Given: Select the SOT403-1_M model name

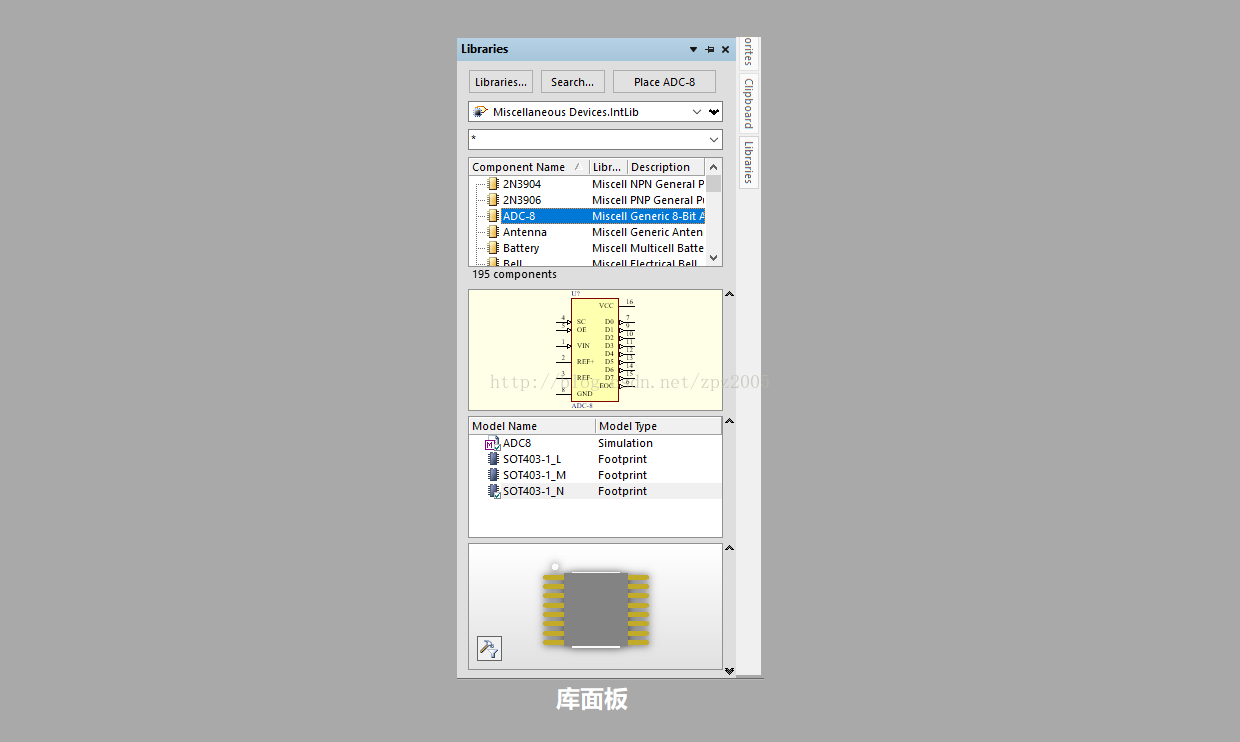Looking at the screenshot, I should pyautogui.click(x=534, y=475).
